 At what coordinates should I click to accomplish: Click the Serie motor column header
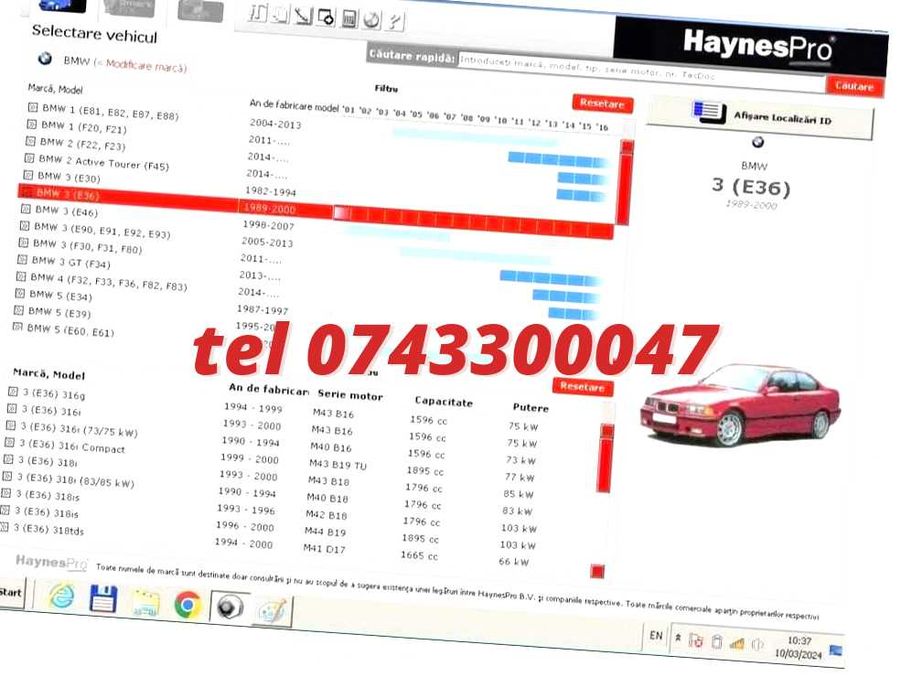click(x=350, y=395)
